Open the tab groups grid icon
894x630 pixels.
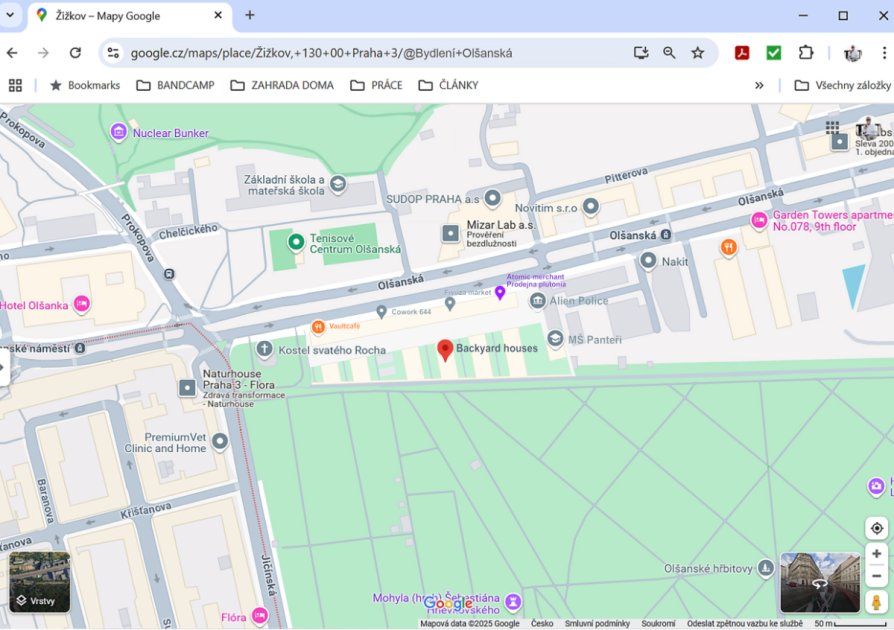tap(15, 86)
